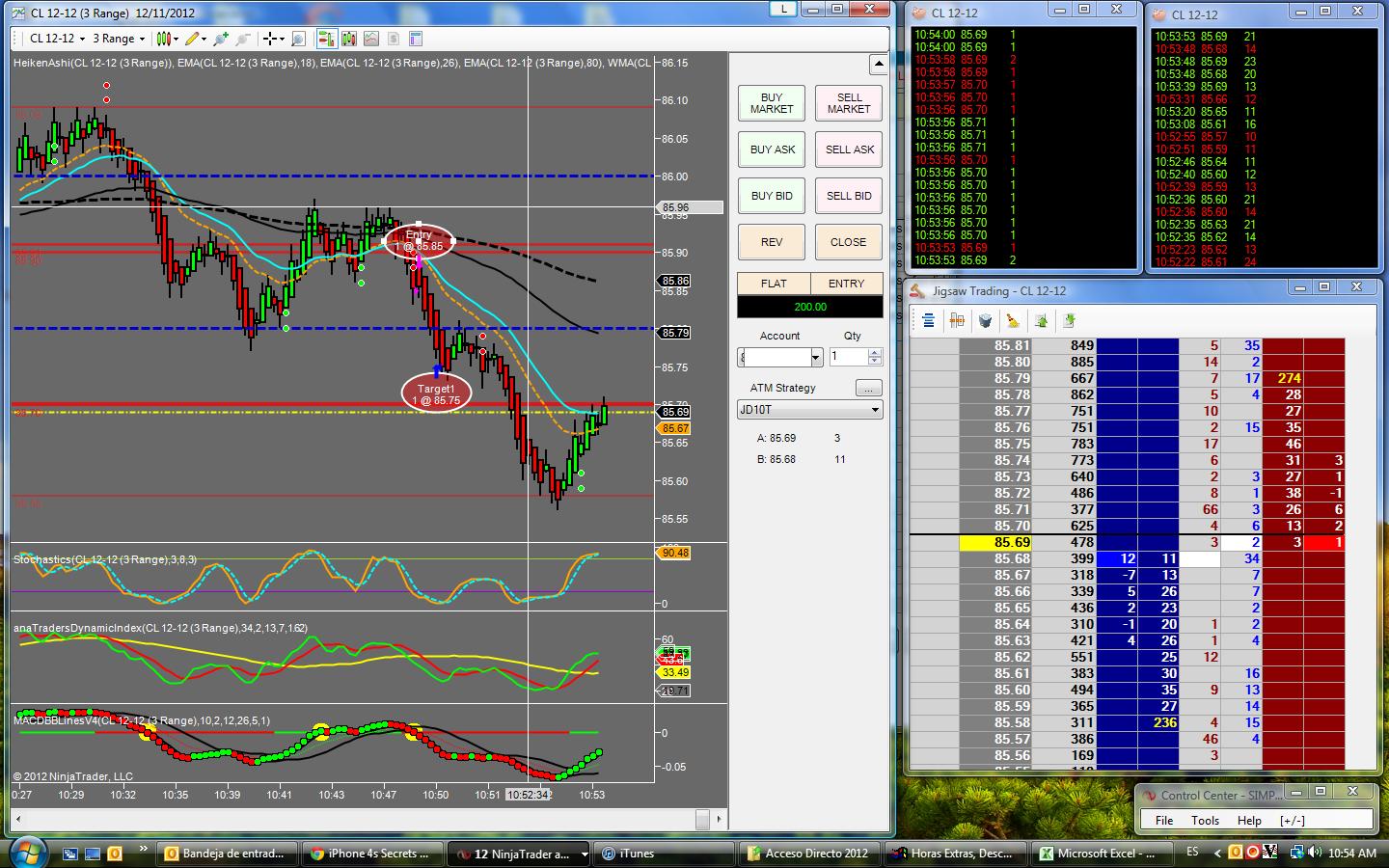This screenshot has width=1389, height=868.
Task: Click the REV reverse position button
Action: [772, 242]
